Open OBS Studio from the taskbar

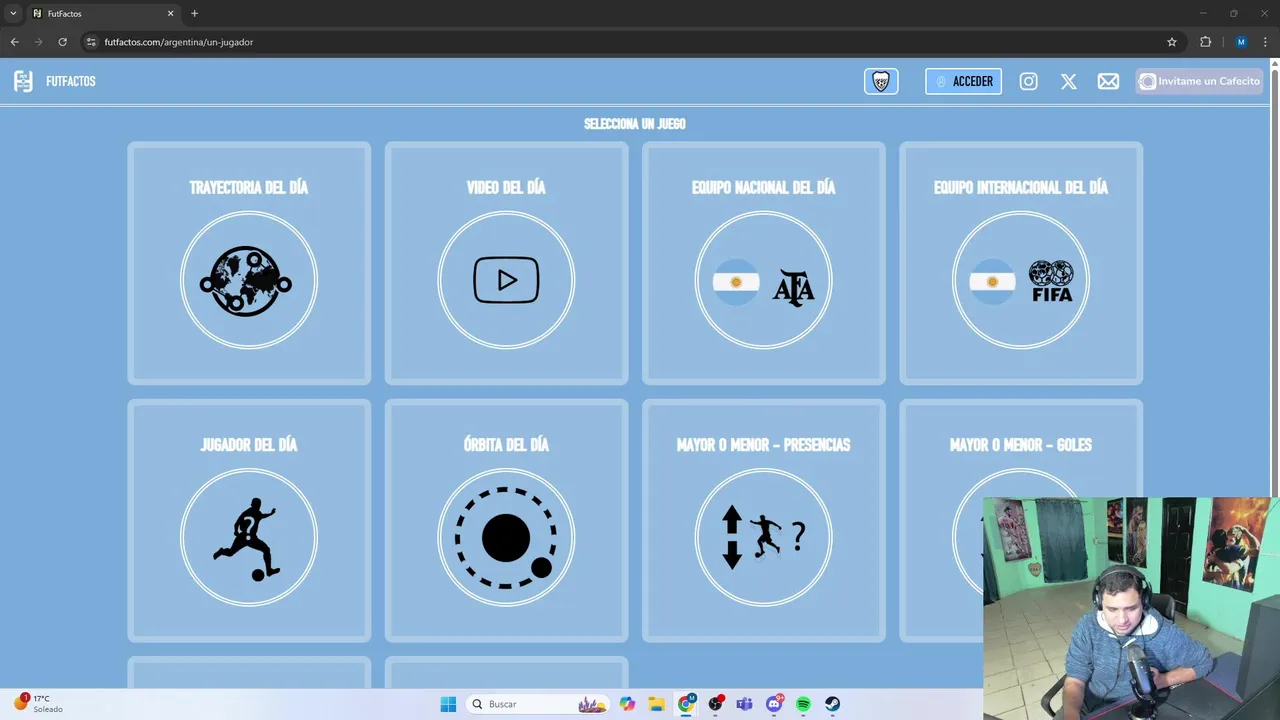pyautogui.click(x=715, y=704)
